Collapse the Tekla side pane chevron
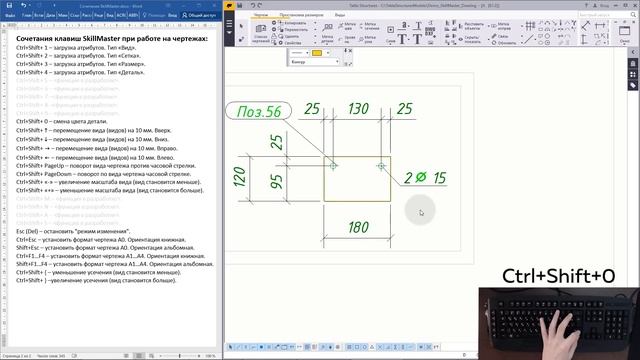The height and width of the screenshot is (360, 640). tap(633, 52)
